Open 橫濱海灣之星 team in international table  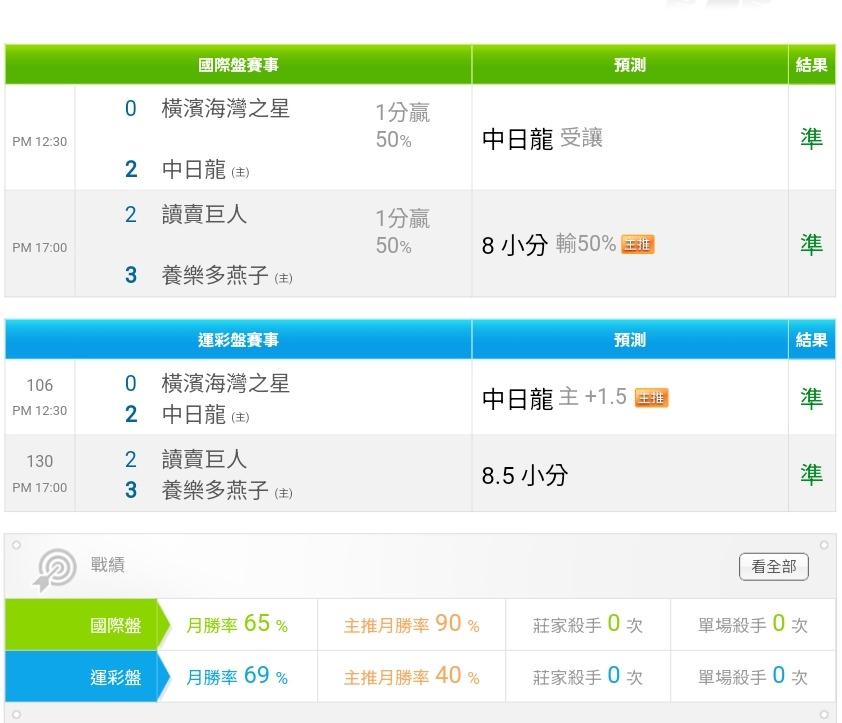coord(226,109)
